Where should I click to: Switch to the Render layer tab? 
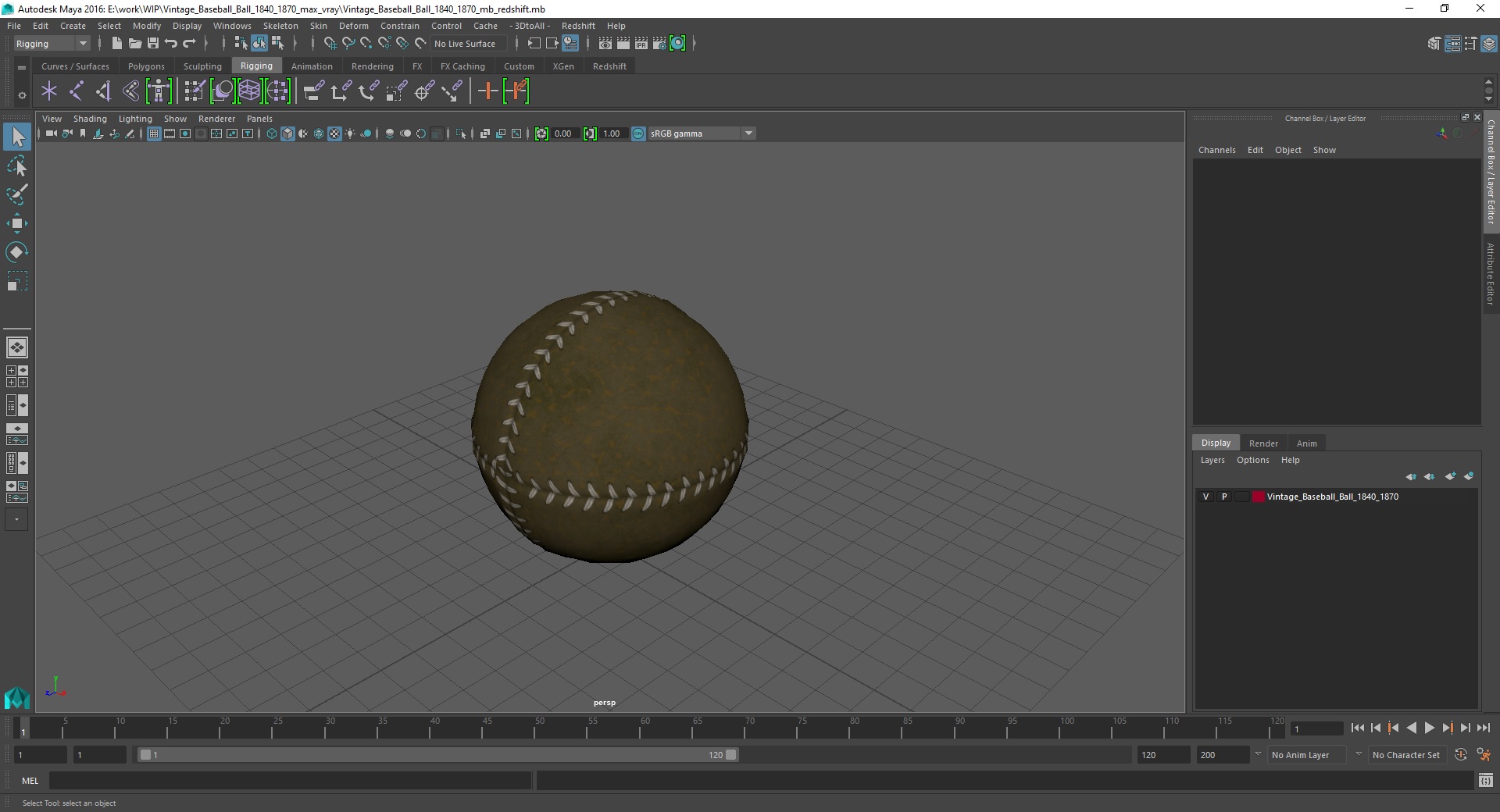(x=1263, y=443)
